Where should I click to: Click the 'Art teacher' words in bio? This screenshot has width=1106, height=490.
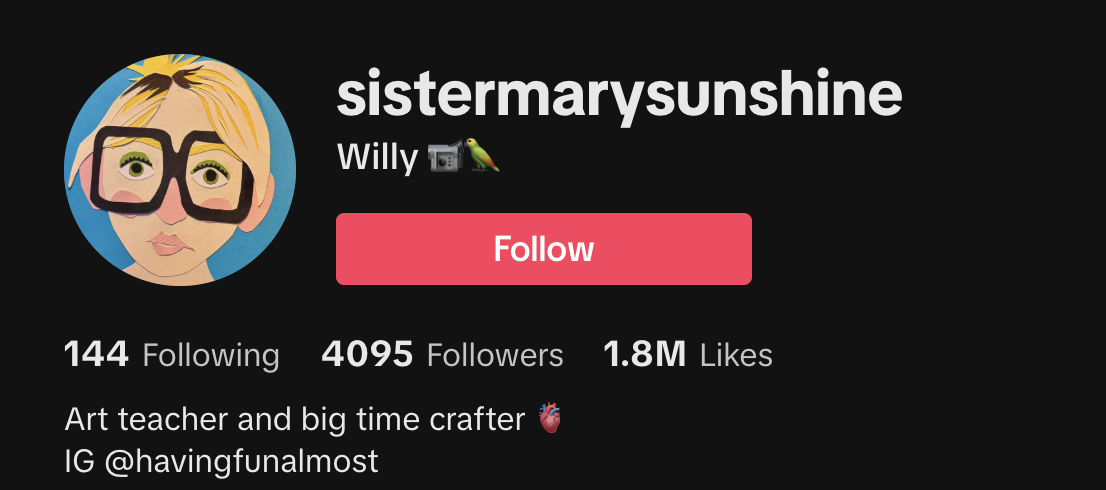pyautogui.click(x=147, y=419)
